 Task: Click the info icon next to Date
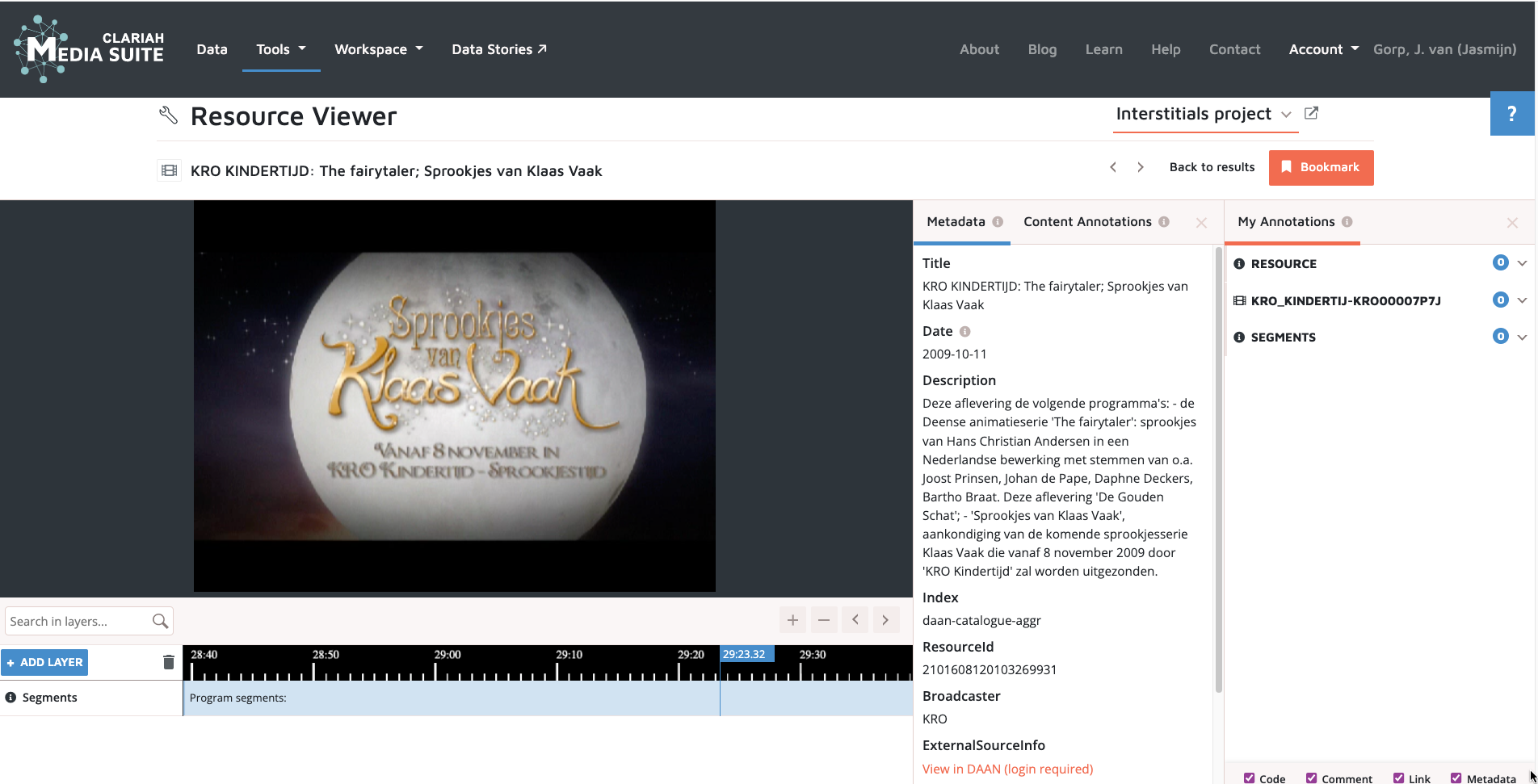pyautogui.click(x=964, y=332)
